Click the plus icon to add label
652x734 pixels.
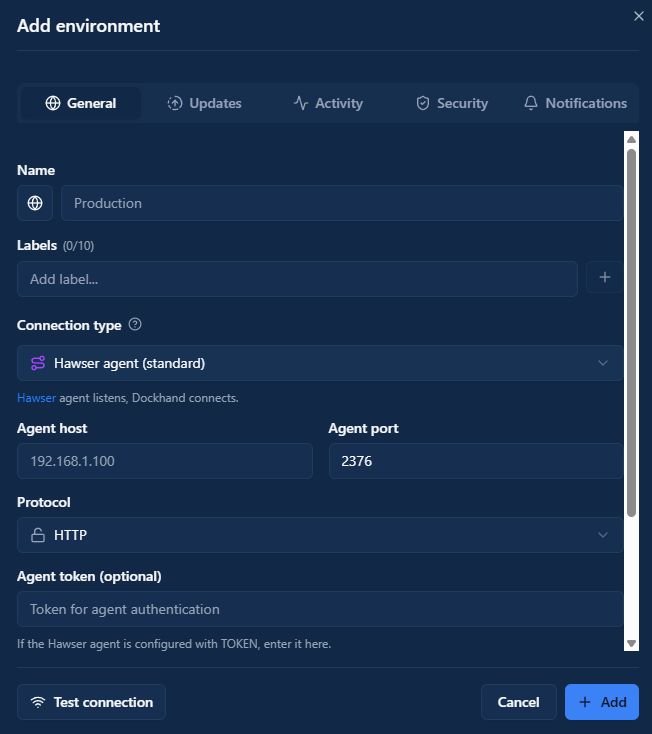pyautogui.click(x=604, y=278)
